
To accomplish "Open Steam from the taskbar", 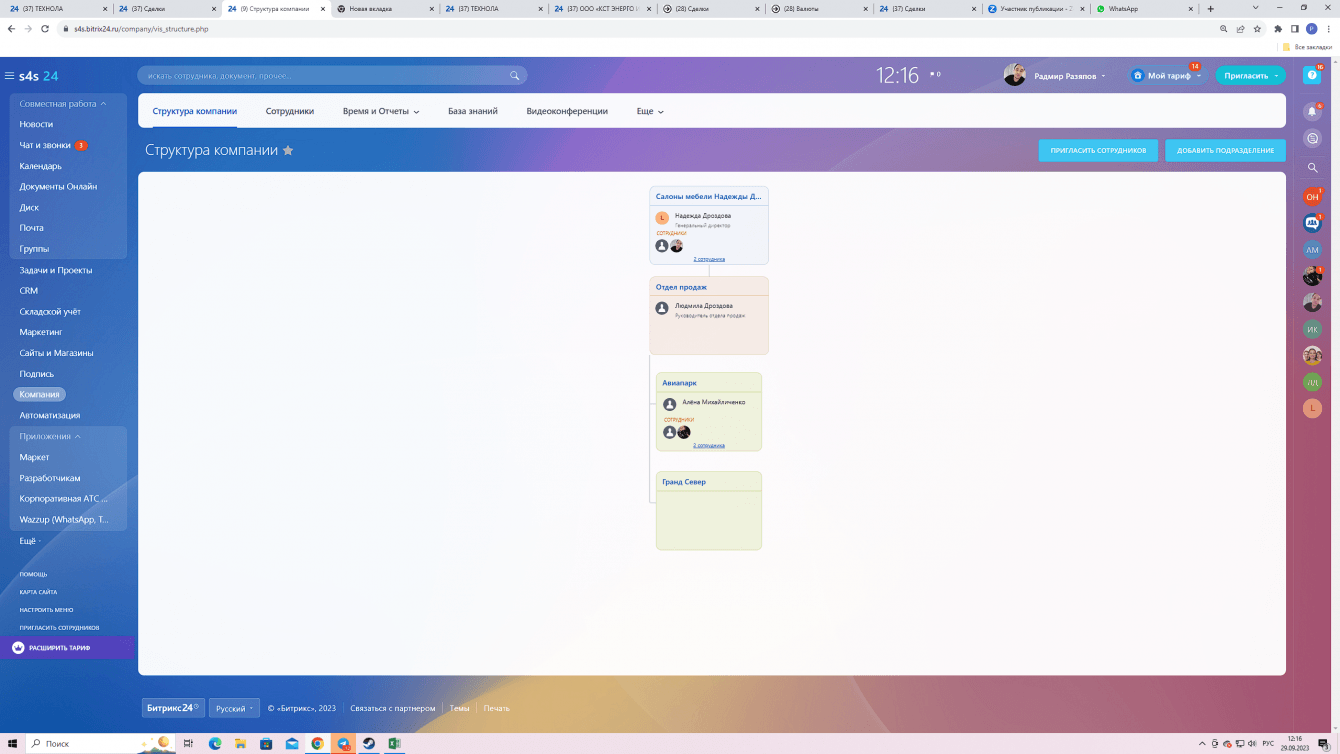I will 369,744.
